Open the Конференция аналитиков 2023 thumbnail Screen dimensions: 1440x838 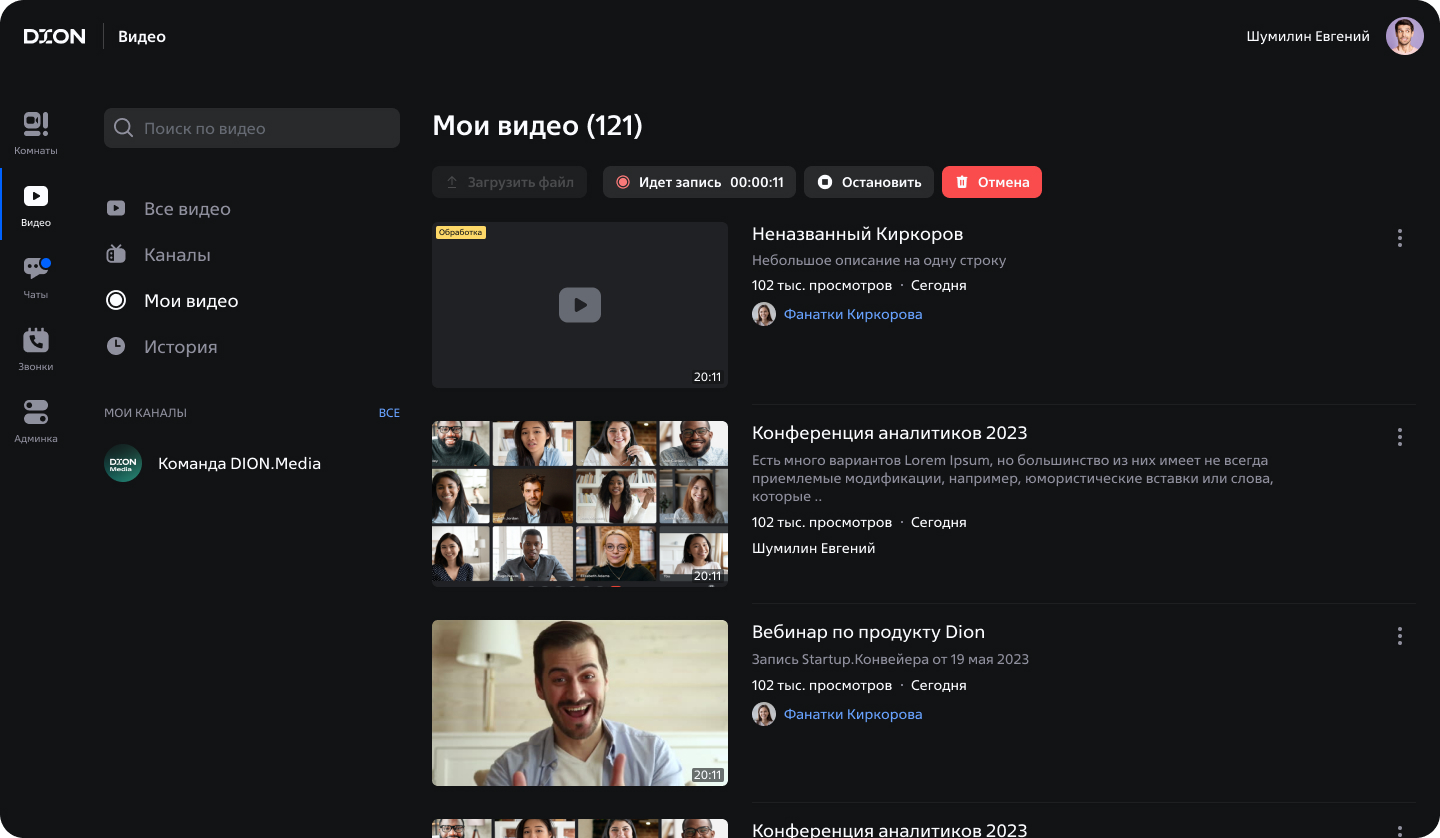click(x=580, y=504)
